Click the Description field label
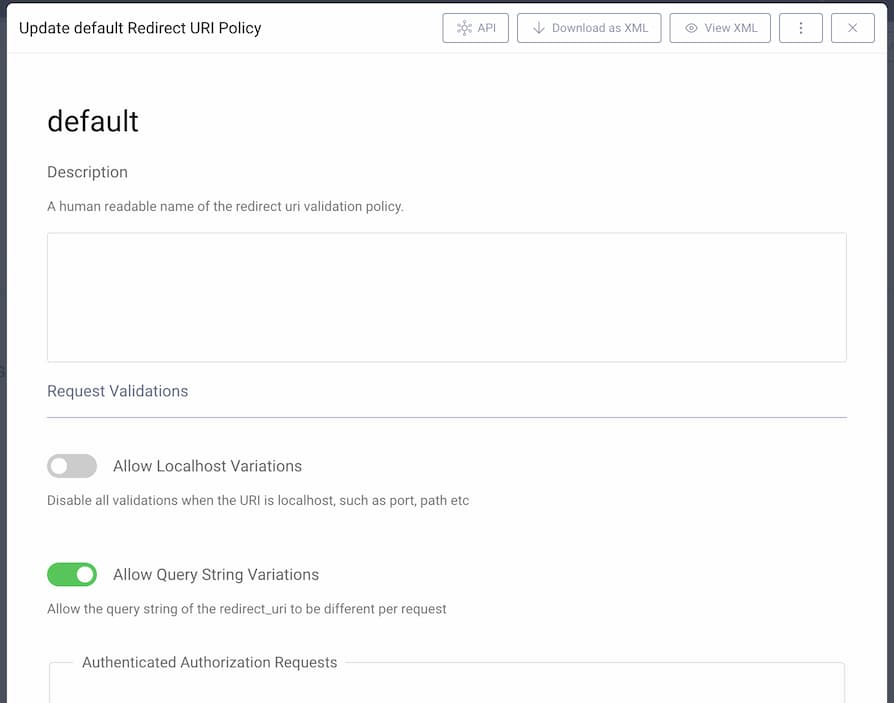 87,172
